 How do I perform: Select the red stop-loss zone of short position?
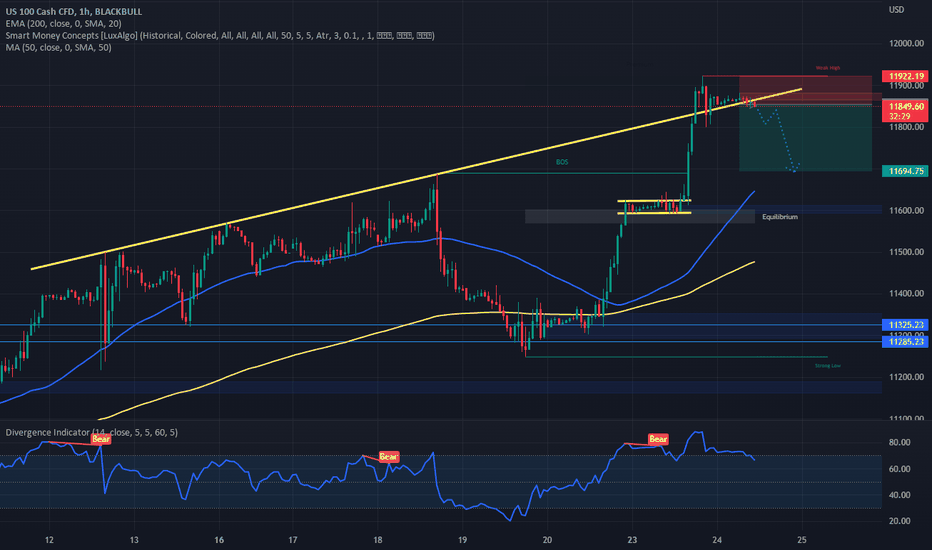pos(805,90)
